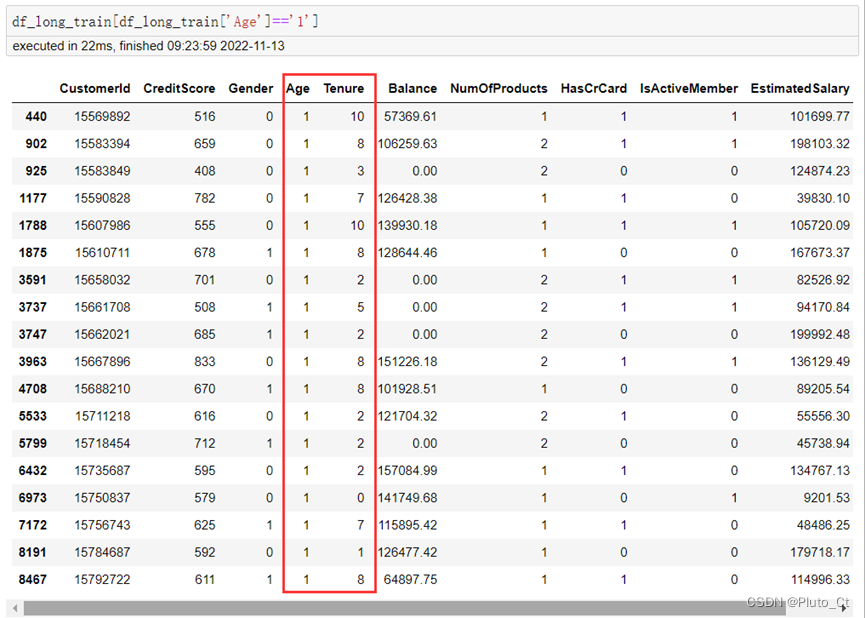Click CreditScore value 408

pyautogui.click(x=205, y=171)
